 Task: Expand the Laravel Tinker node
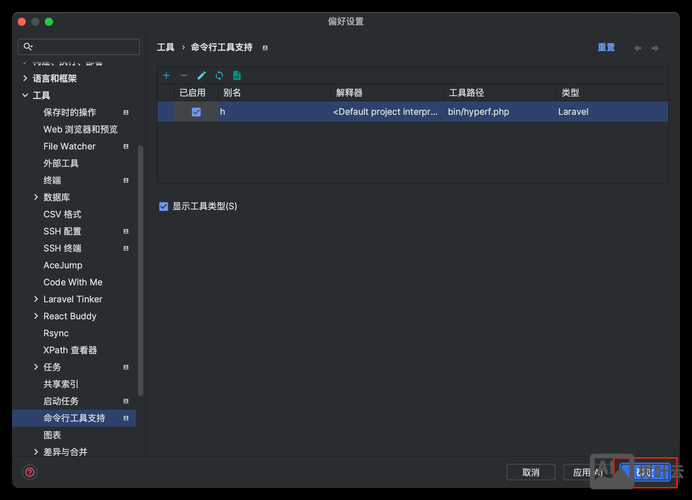click(x=36, y=299)
